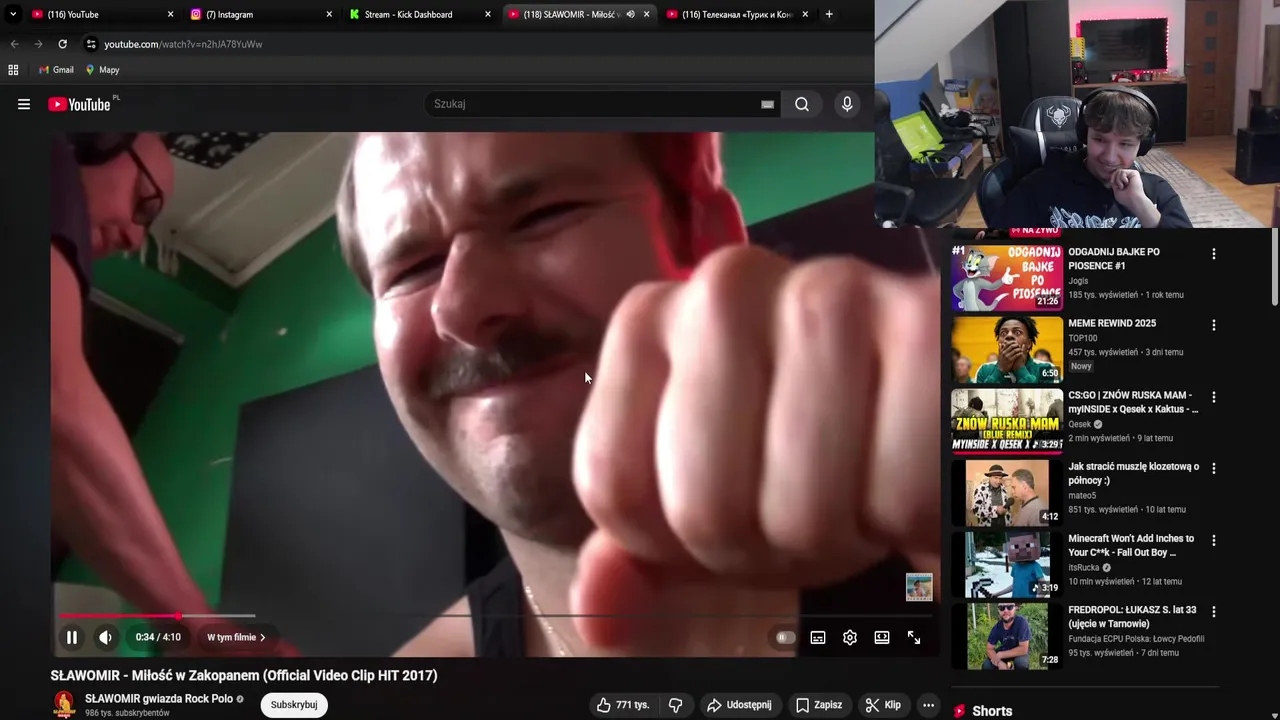The image size is (1280, 720).
Task: Click the search magnifier button
Action: pyautogui.click(x=802, y=104)
